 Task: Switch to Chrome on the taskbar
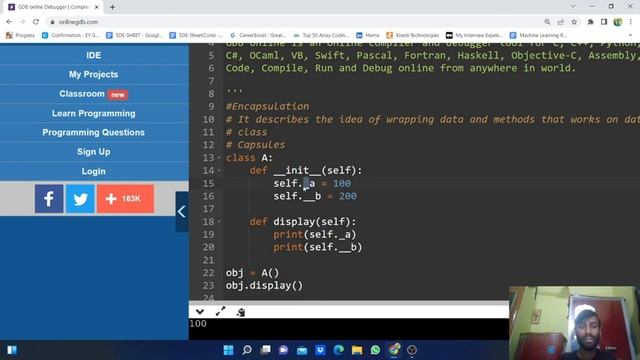(x=394, y=350)
